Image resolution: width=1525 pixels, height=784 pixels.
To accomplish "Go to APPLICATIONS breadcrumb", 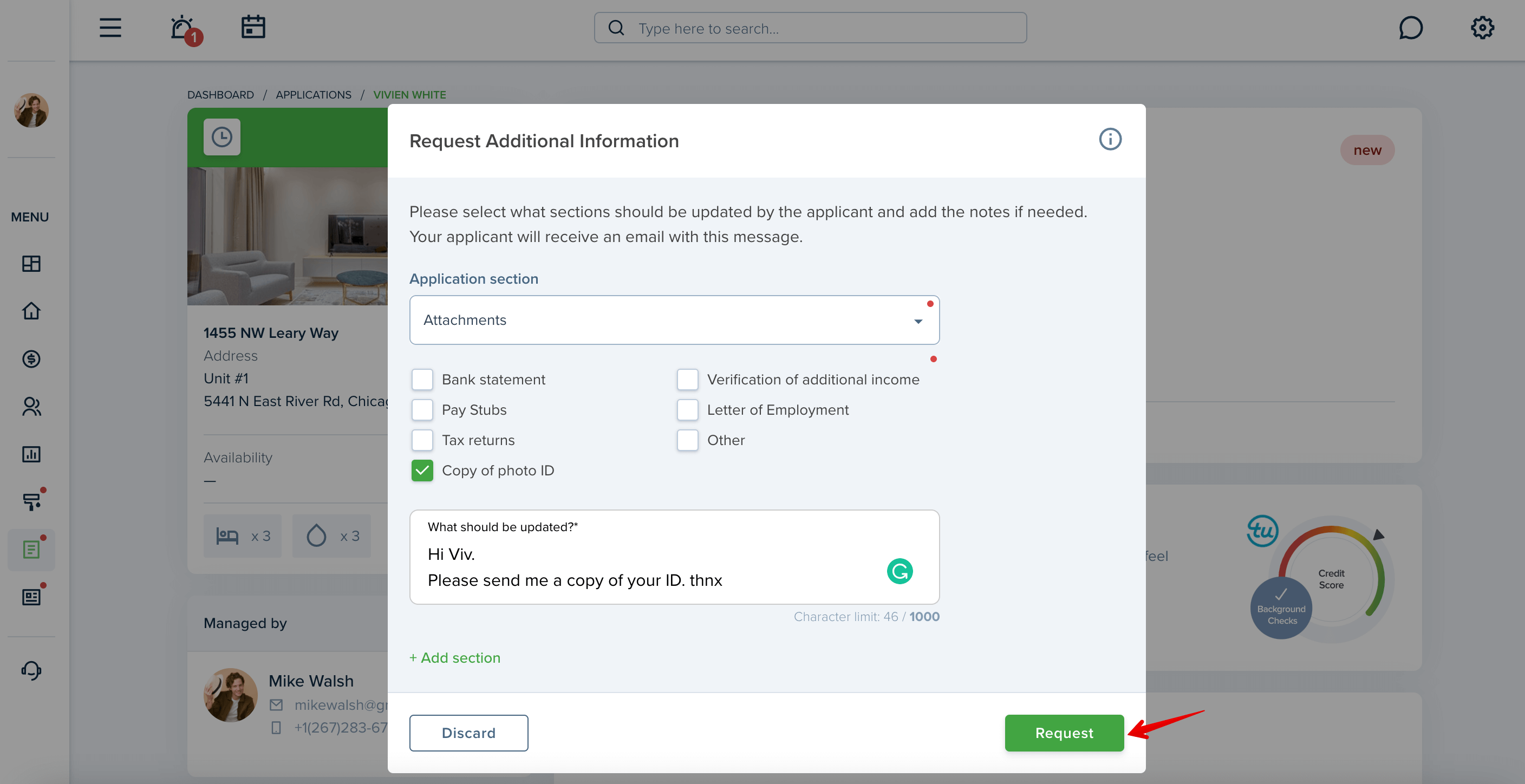I will tap(313, 95).
